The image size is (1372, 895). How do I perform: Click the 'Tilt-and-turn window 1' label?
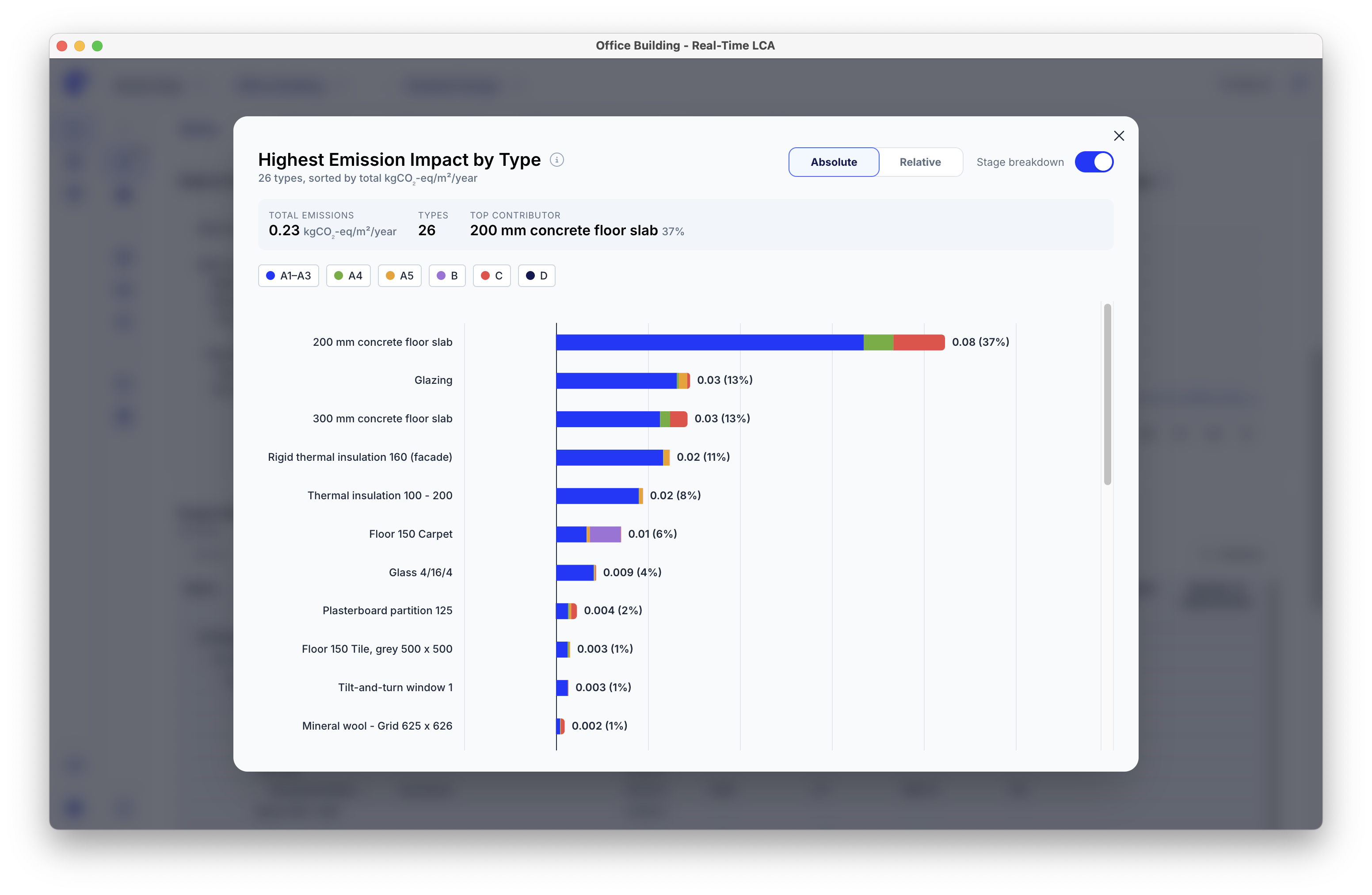click(x=396, y=688)
